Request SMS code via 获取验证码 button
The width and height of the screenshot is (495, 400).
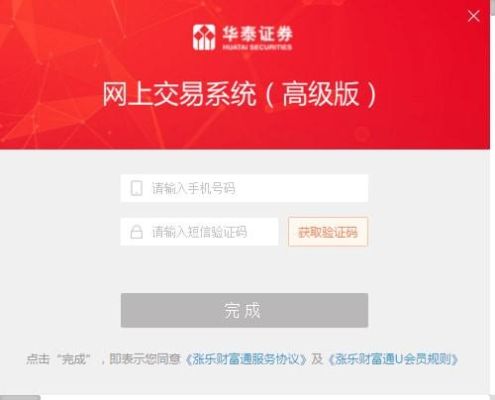click(328, 232)
